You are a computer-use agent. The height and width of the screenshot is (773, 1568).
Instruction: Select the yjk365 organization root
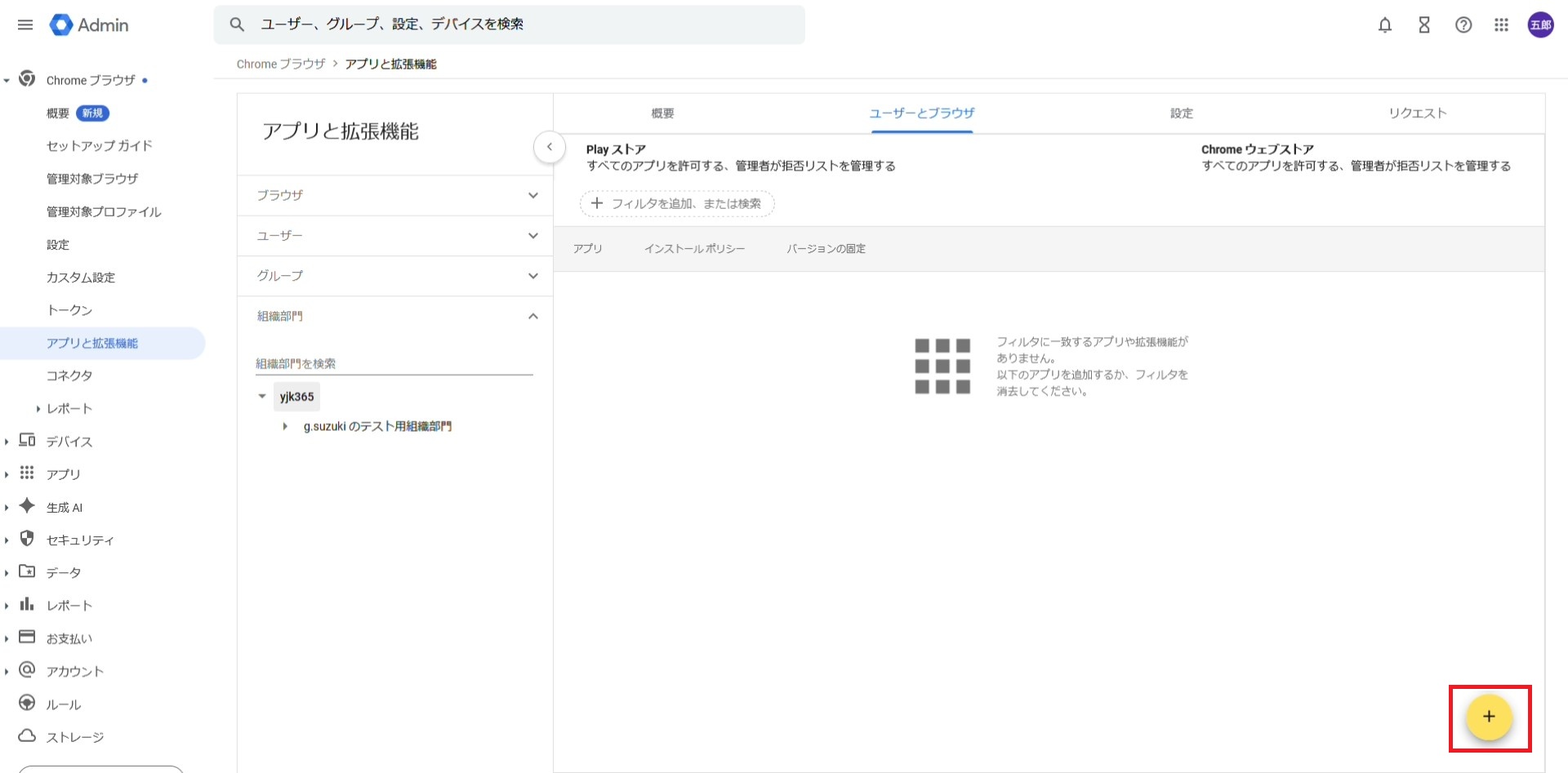[296, 397]
